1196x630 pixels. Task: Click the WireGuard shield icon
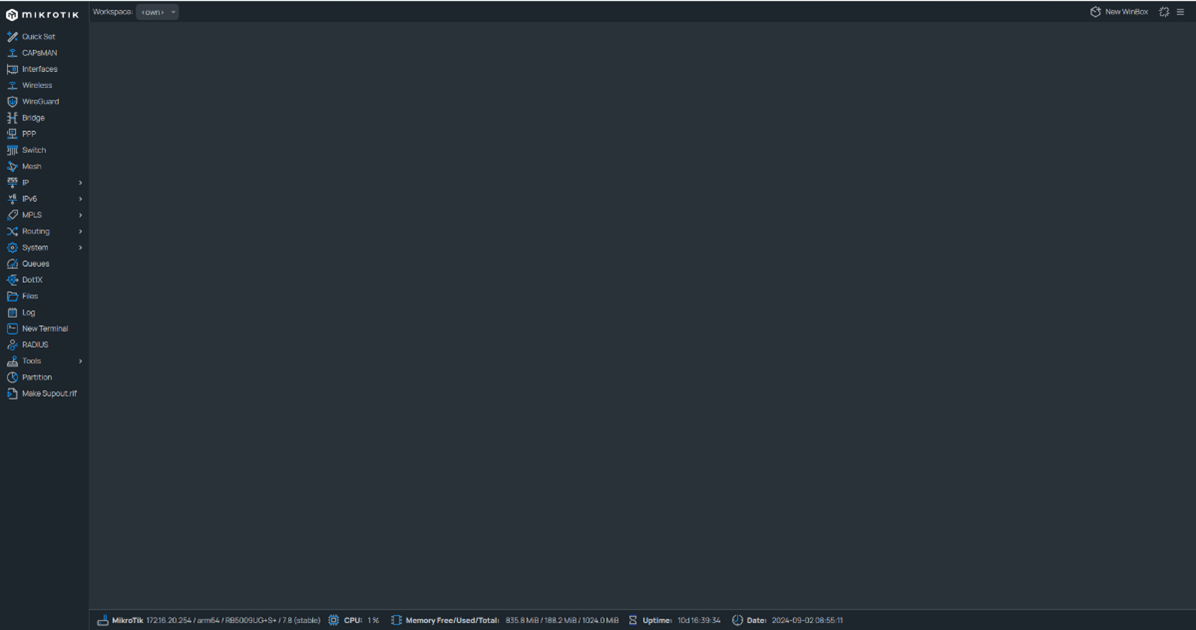12,102
